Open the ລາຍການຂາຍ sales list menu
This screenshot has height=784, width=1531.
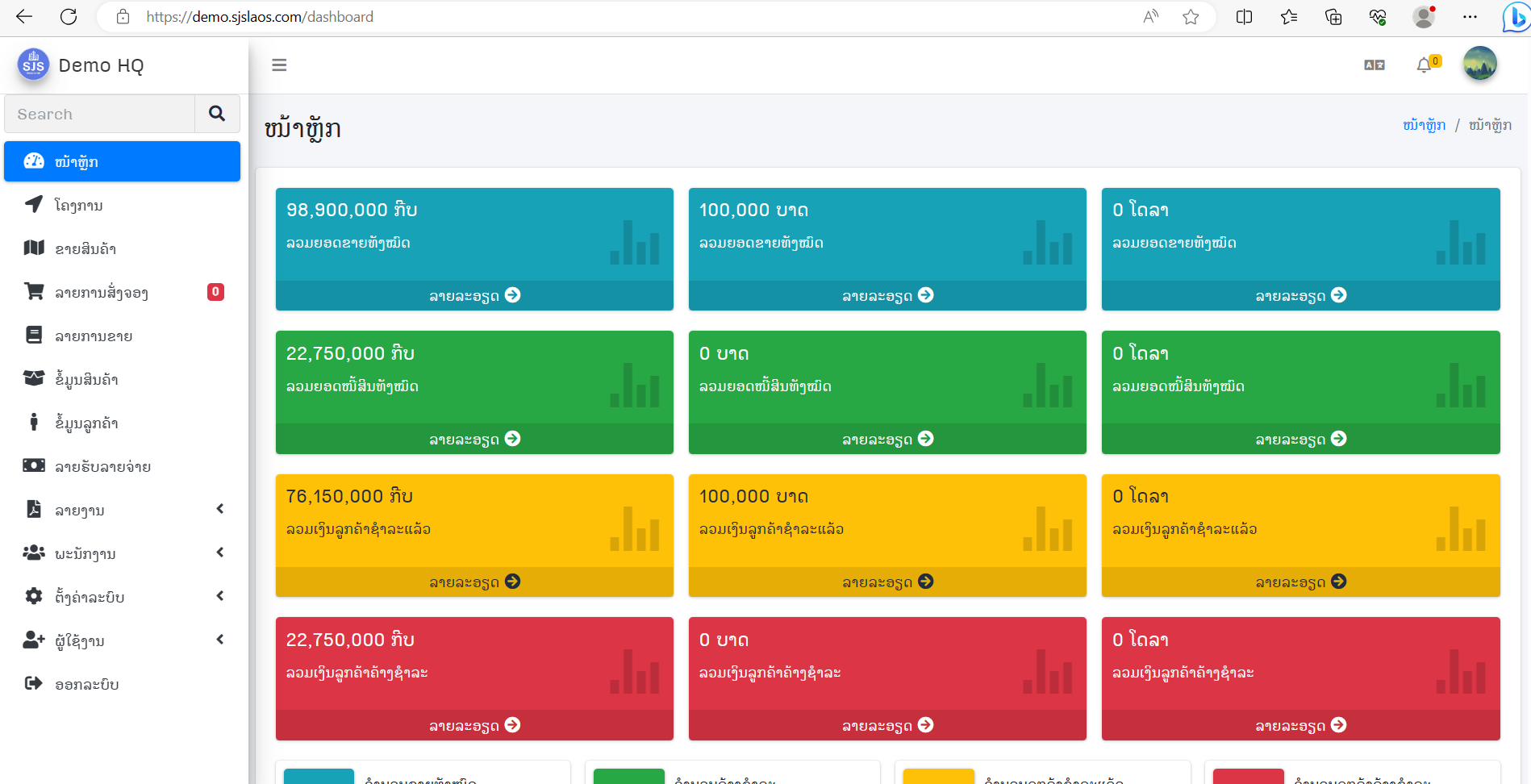(x=123, y=336)
